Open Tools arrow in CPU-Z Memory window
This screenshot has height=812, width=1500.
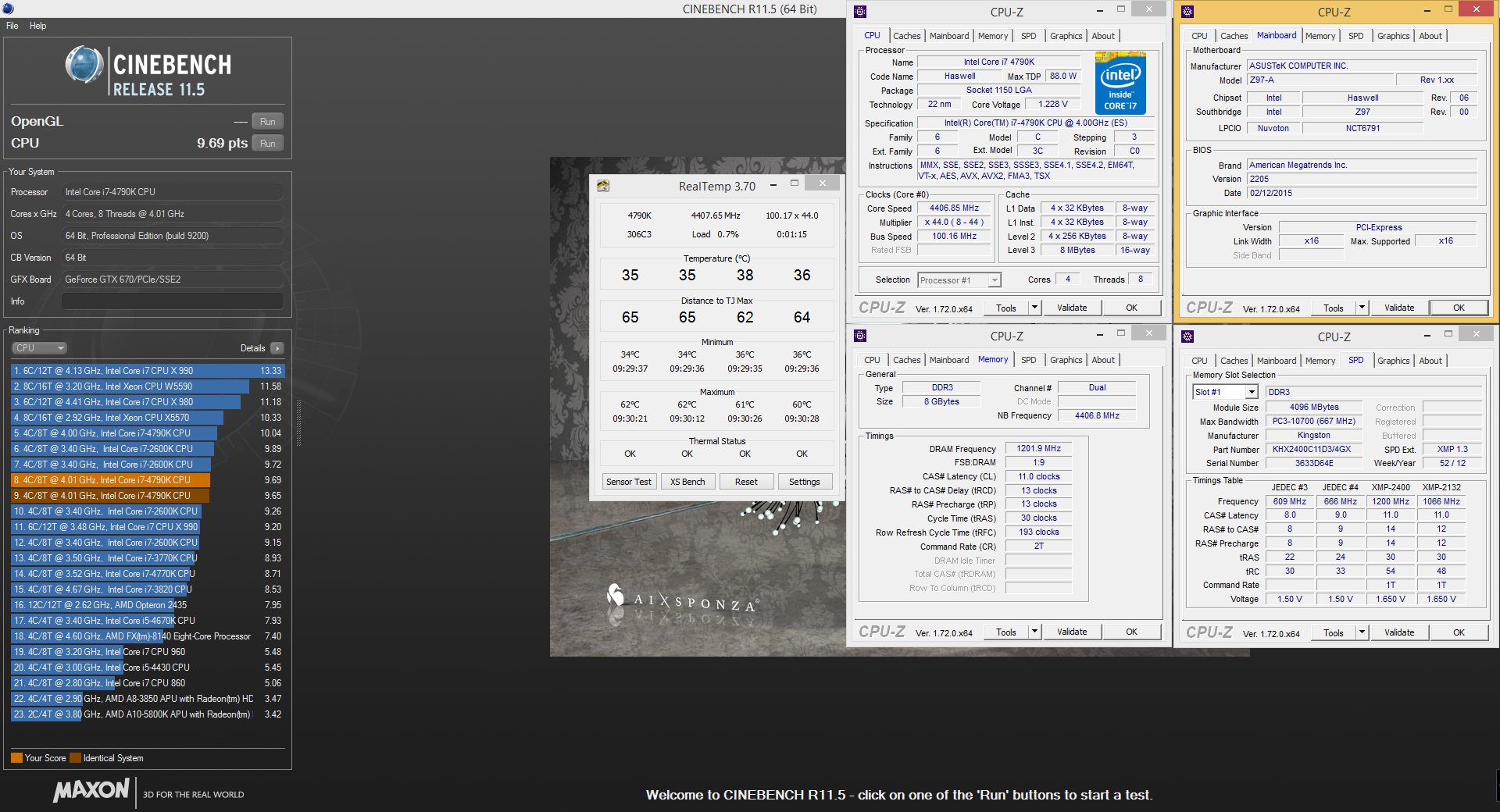[1035, 632]
